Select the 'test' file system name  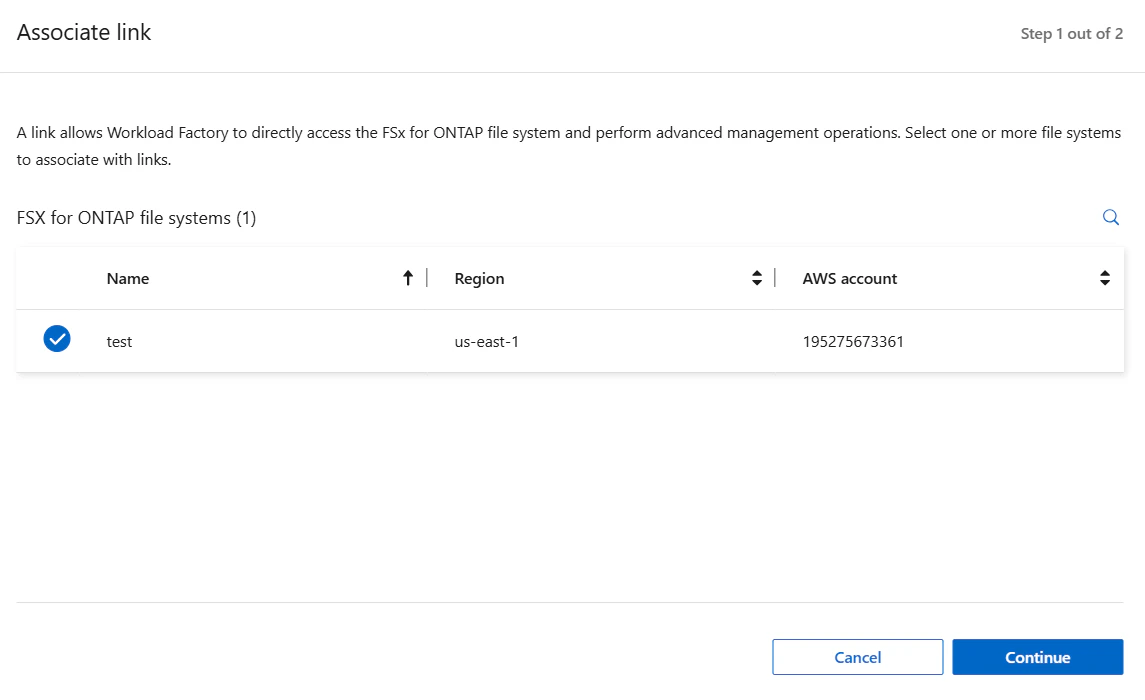(x=119, y=342)
